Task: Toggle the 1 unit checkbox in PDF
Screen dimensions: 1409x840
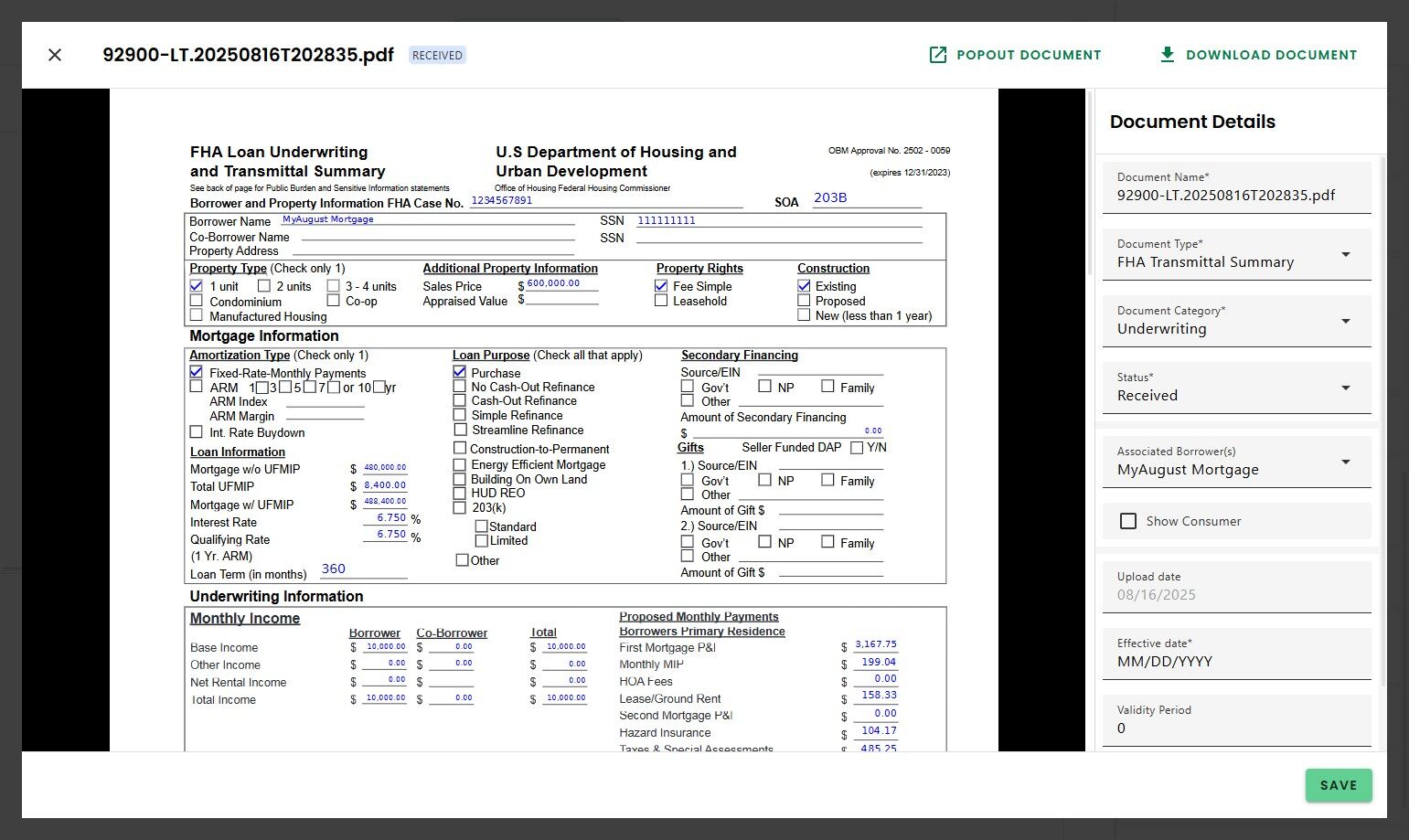Action: click(x=196, y=286)
